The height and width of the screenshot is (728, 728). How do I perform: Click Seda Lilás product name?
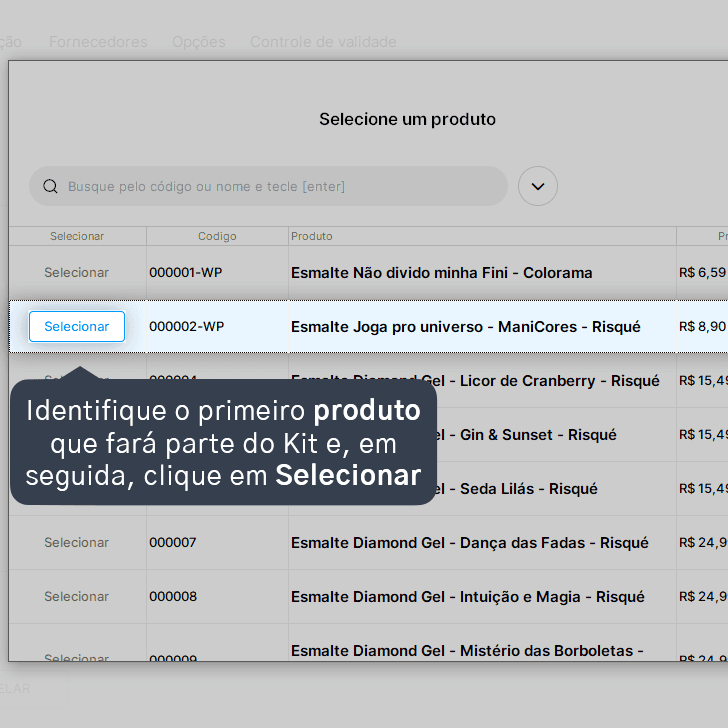[x=517, y=488]
